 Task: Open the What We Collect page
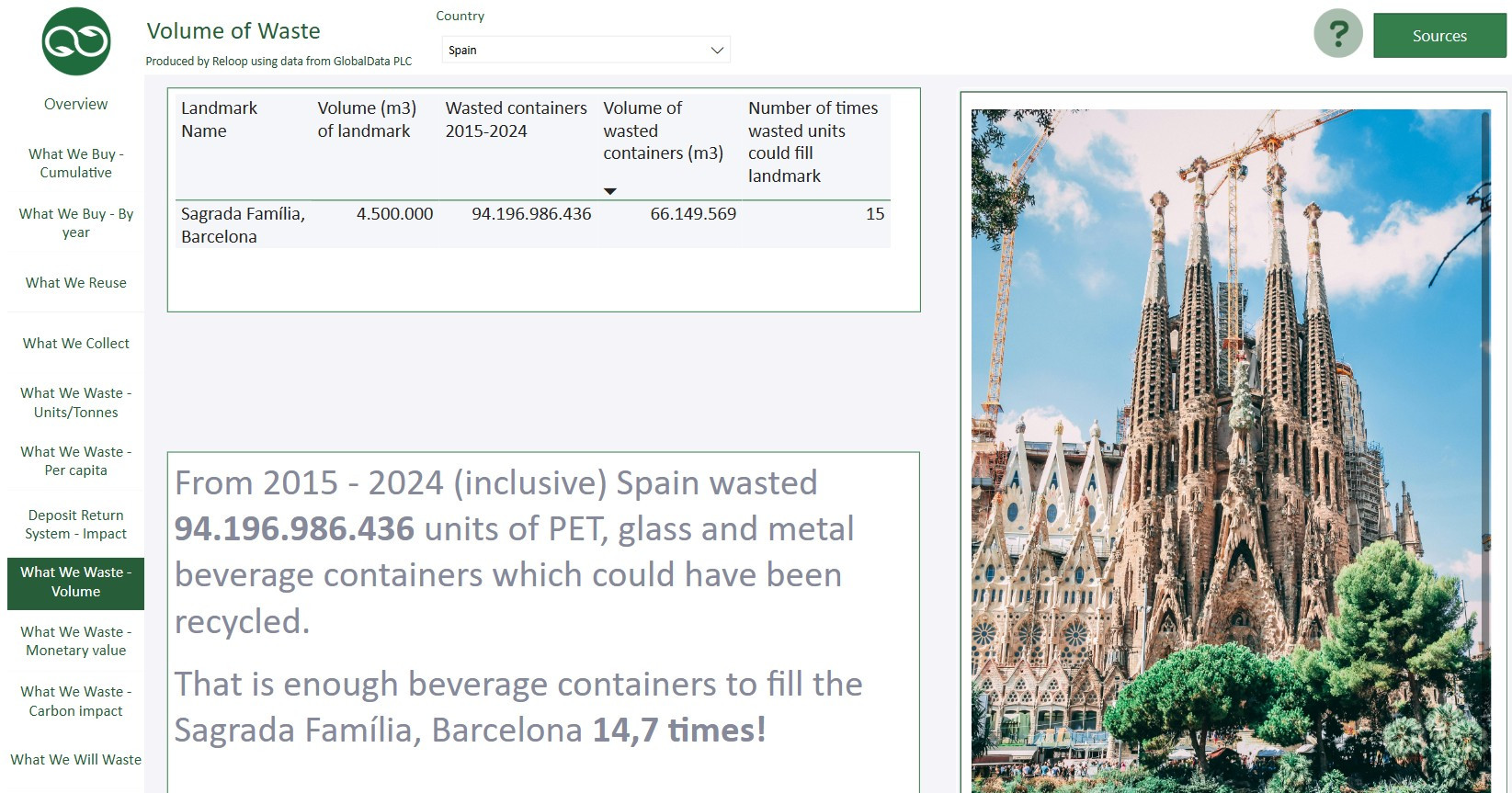(75, 343)
